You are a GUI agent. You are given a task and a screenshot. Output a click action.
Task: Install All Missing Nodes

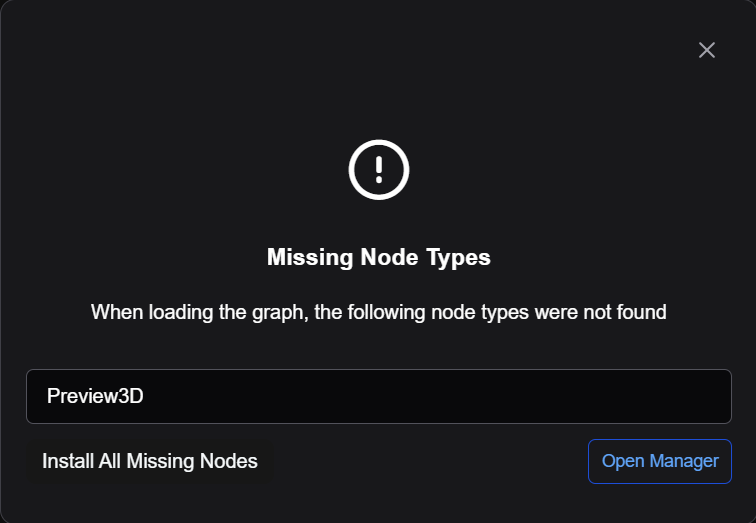(x=150, y=461)
